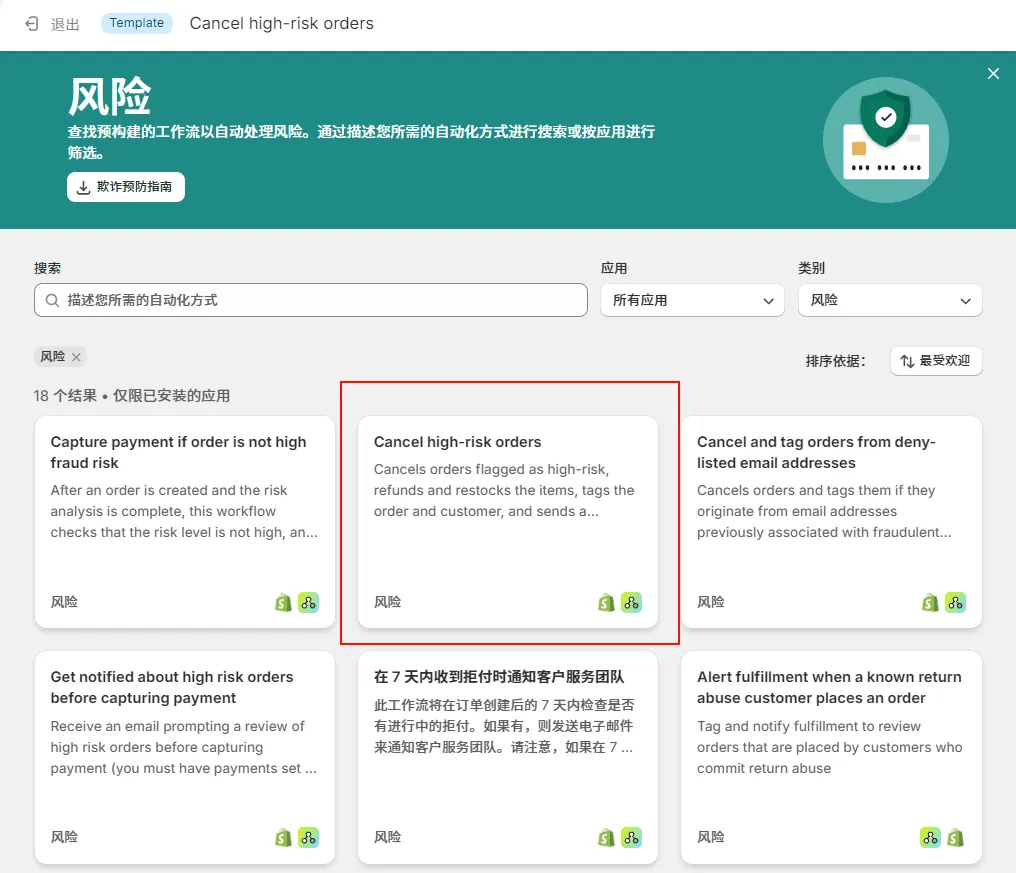
Task: Click the search magnifier icon
Action: point(53,300)
